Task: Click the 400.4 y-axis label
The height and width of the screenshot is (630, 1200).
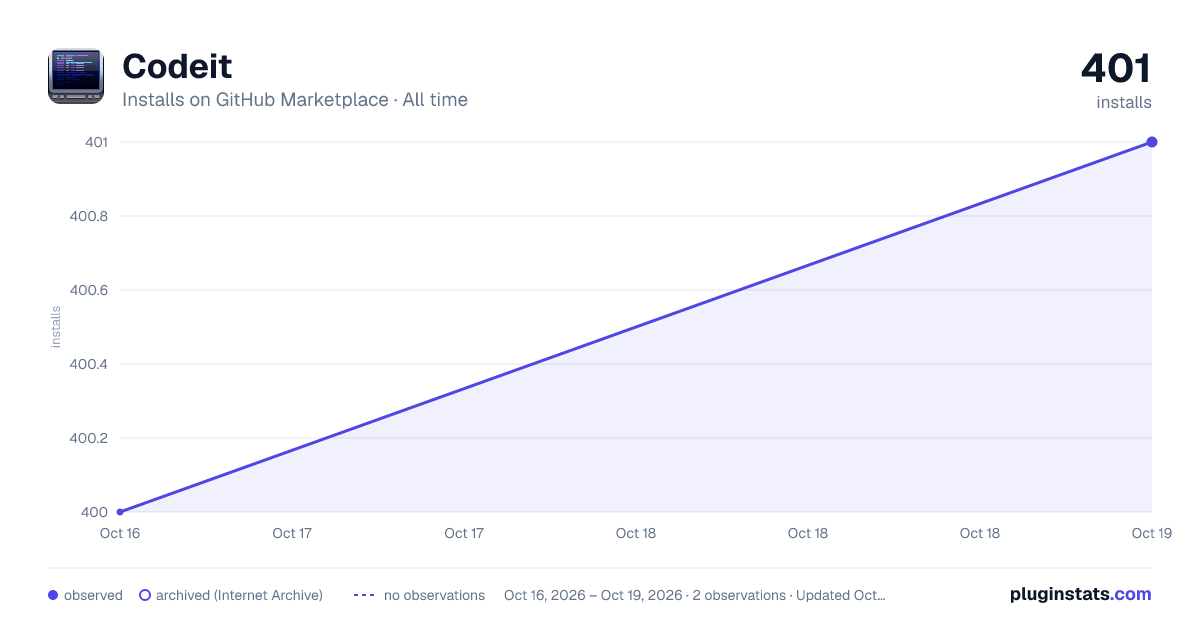Action: pos(88,364)
